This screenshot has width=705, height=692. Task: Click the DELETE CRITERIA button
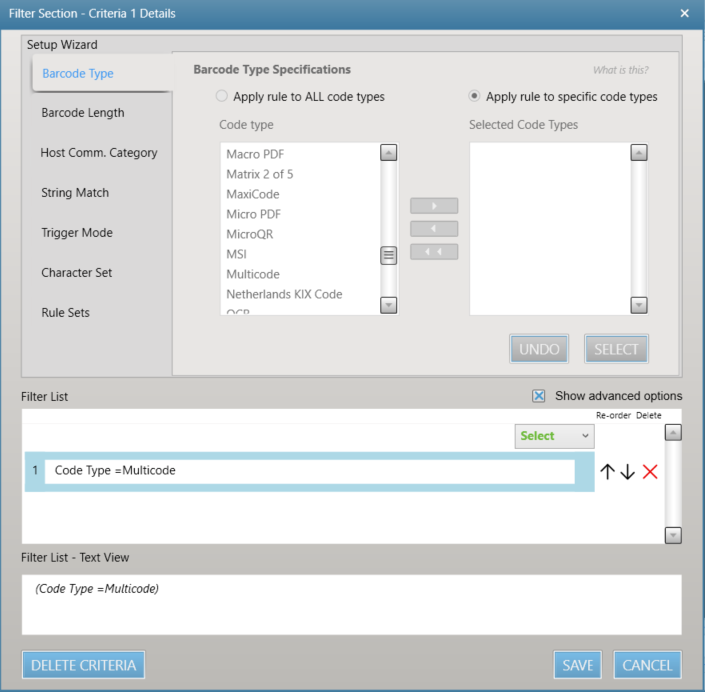pyautogui.click(x=83, y=665)
